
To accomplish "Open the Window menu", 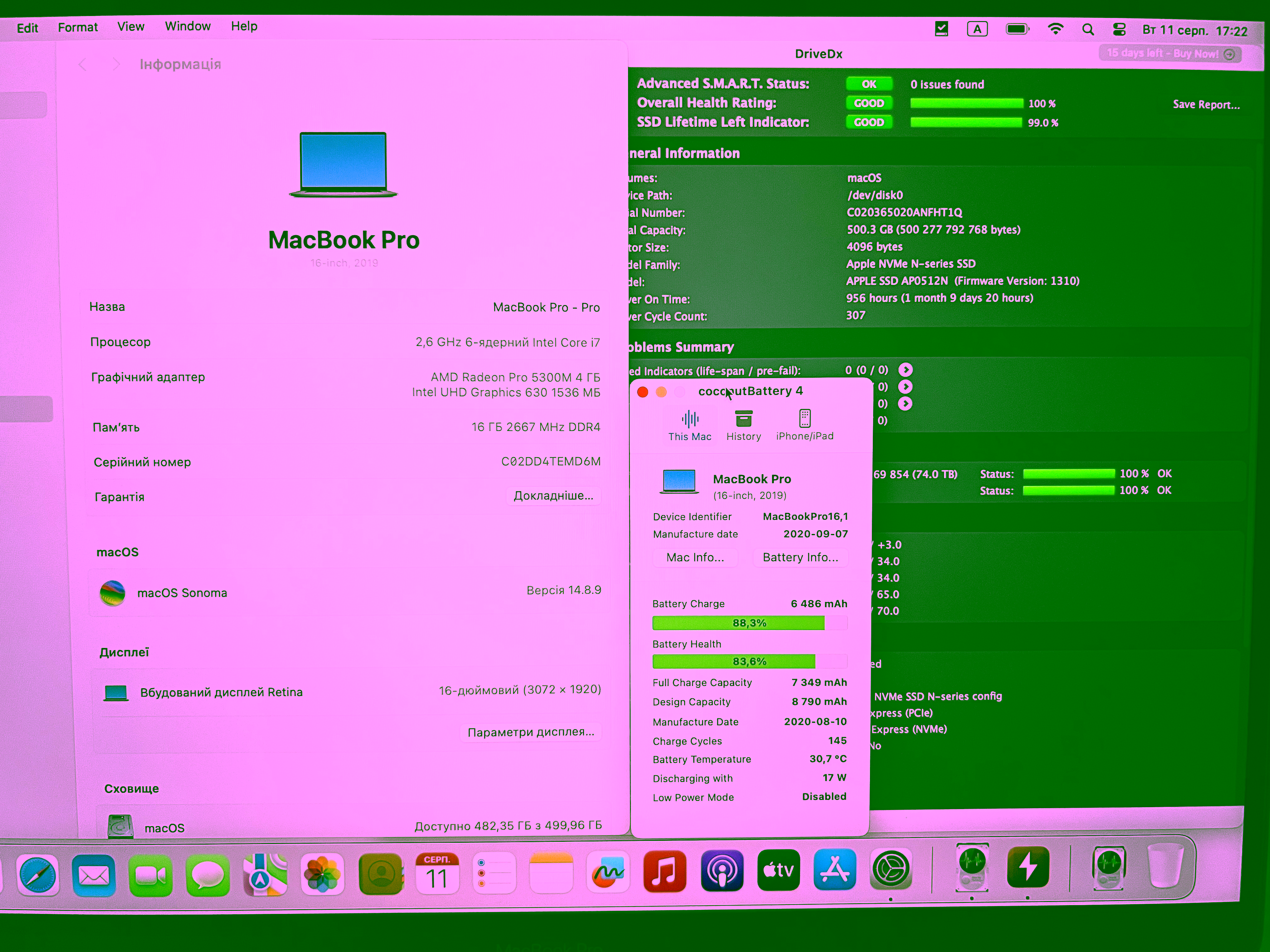I will tap(188, 26).
